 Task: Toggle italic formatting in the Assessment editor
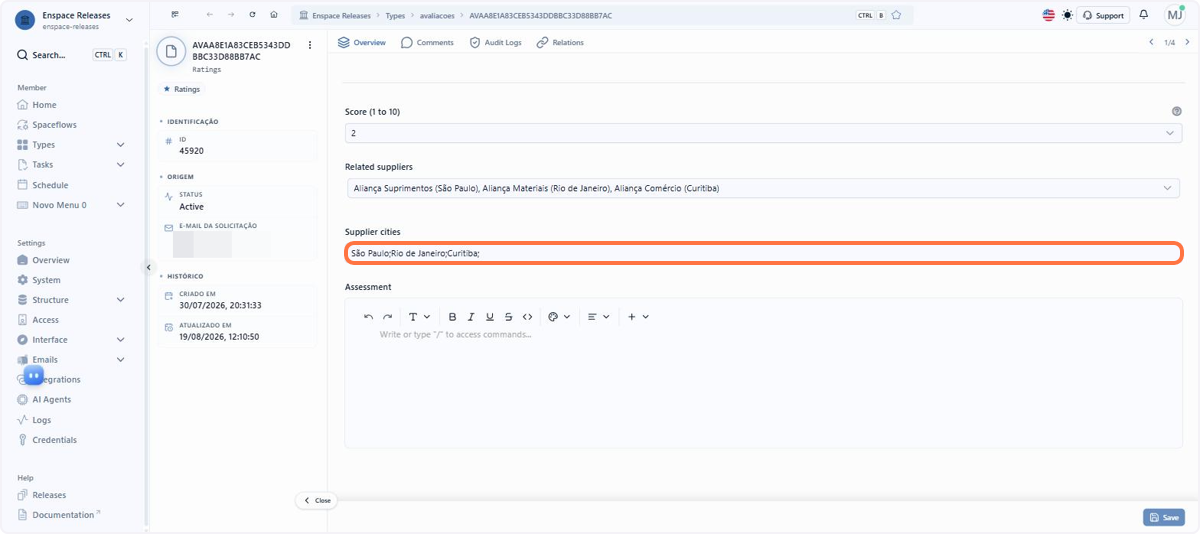[471, 316]
